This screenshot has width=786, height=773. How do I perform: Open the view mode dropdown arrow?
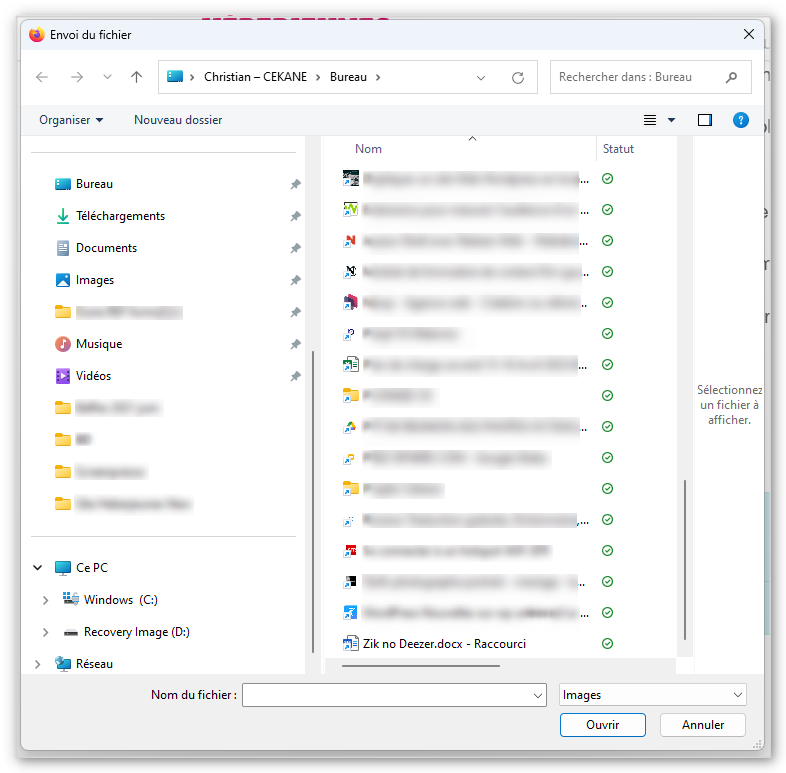[x=671, y=120]
